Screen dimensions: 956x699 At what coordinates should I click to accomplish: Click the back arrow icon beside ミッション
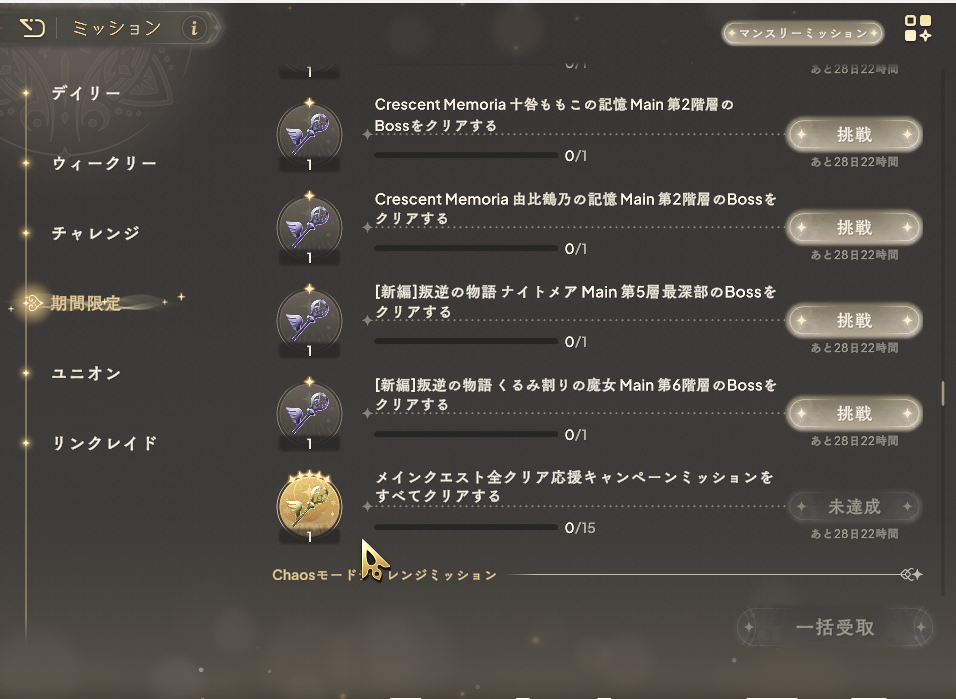coord(32,27)
